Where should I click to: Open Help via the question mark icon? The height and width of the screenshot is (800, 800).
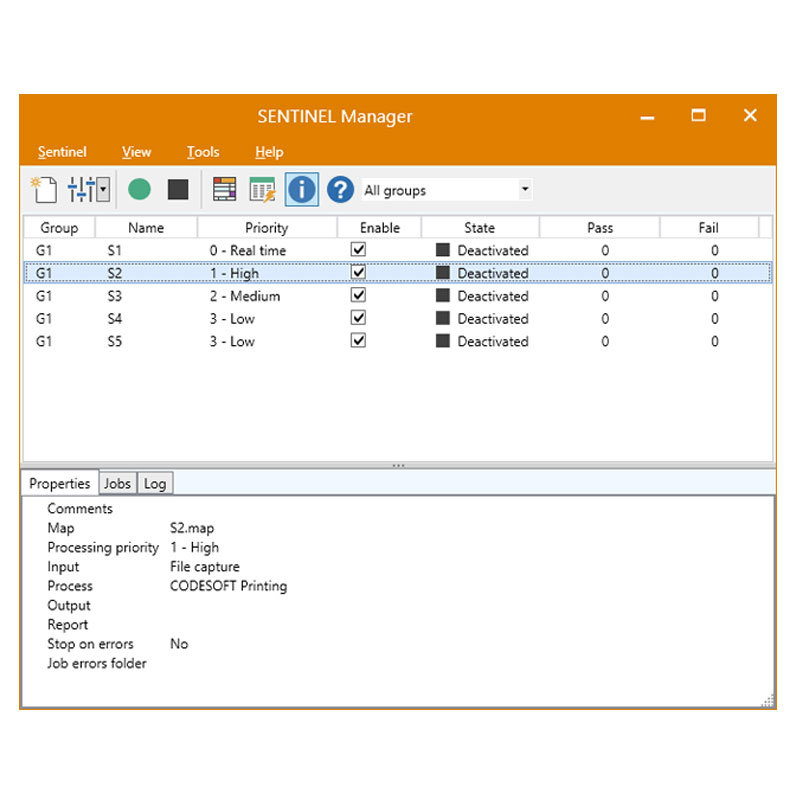point(338,188)
